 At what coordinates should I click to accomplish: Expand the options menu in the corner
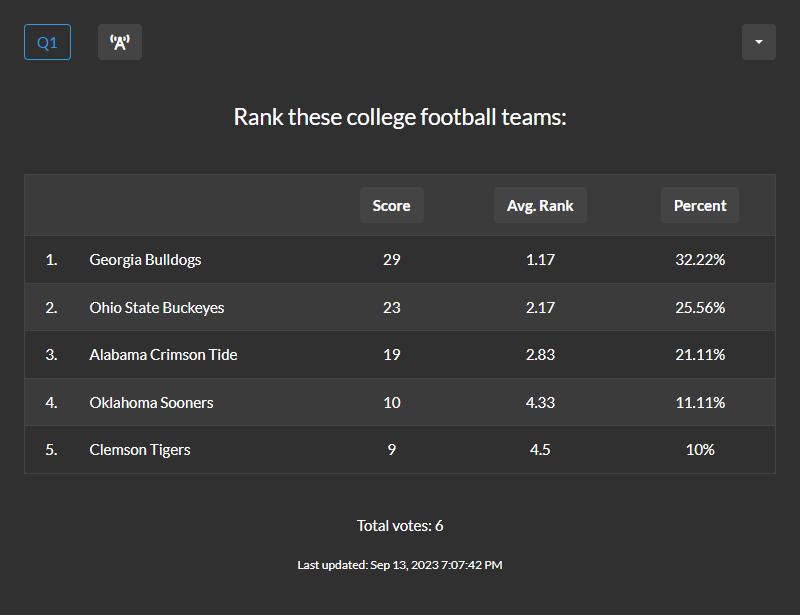pyautogui.click(x=759, y=42)
